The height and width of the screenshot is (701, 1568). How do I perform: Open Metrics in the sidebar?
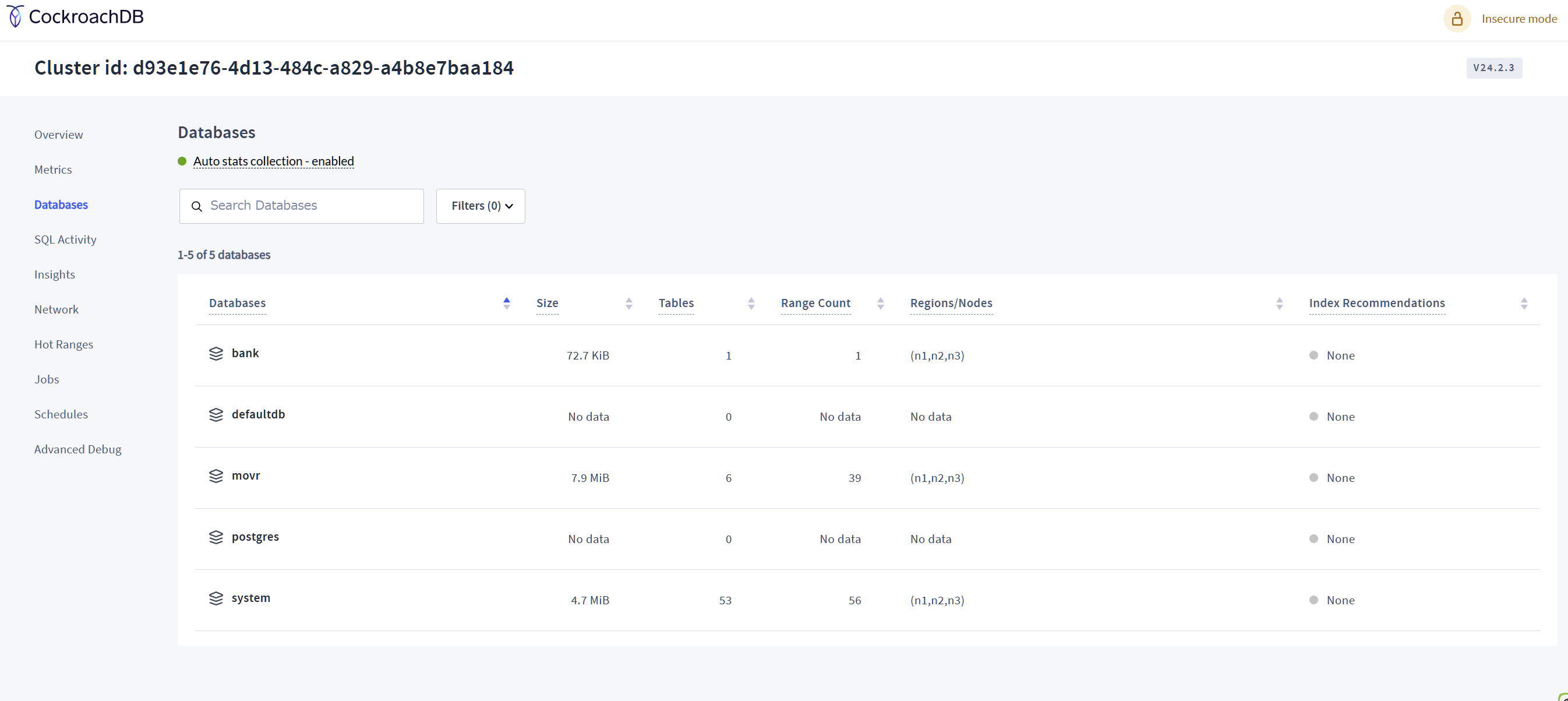tap(53, 170)
